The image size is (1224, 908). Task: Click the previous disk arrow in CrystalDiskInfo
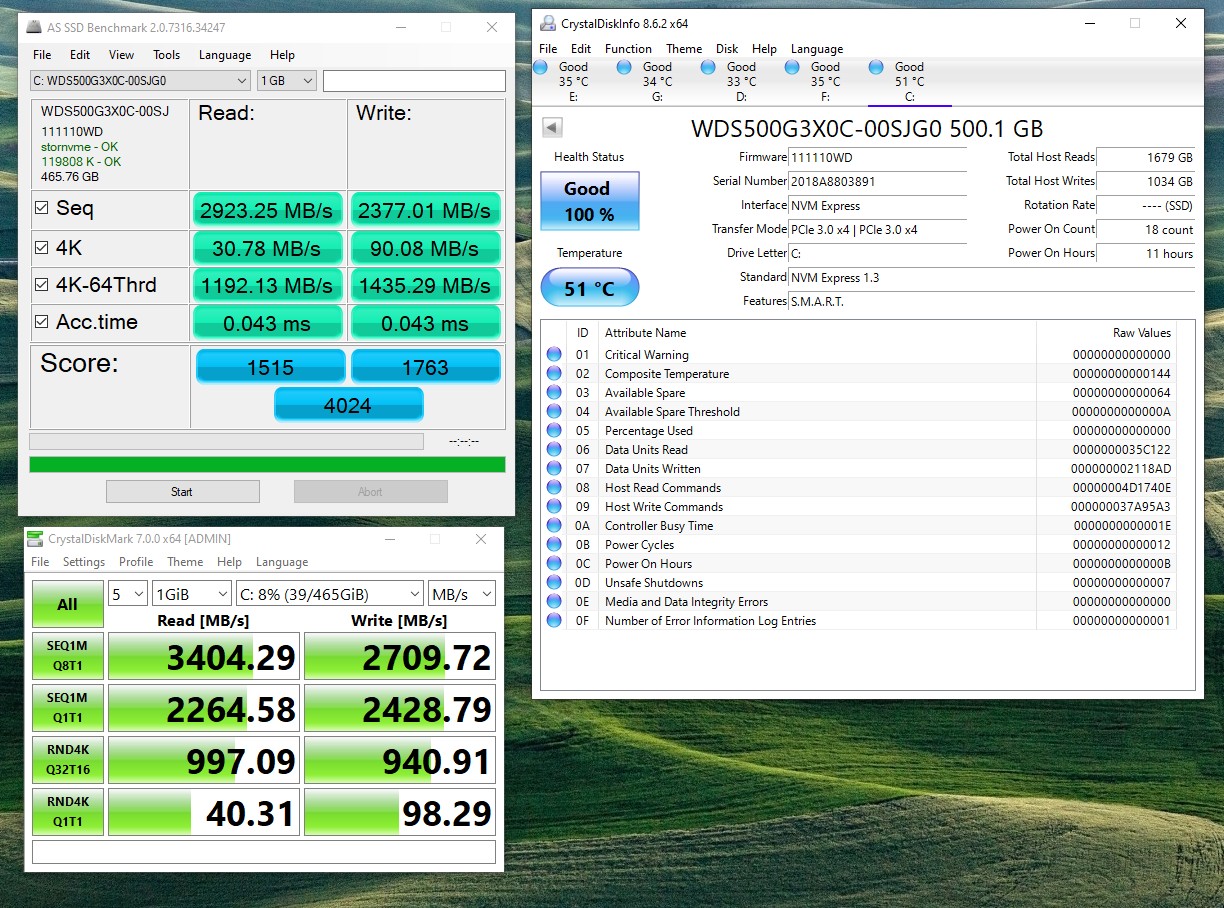click(x=552, y=128)
